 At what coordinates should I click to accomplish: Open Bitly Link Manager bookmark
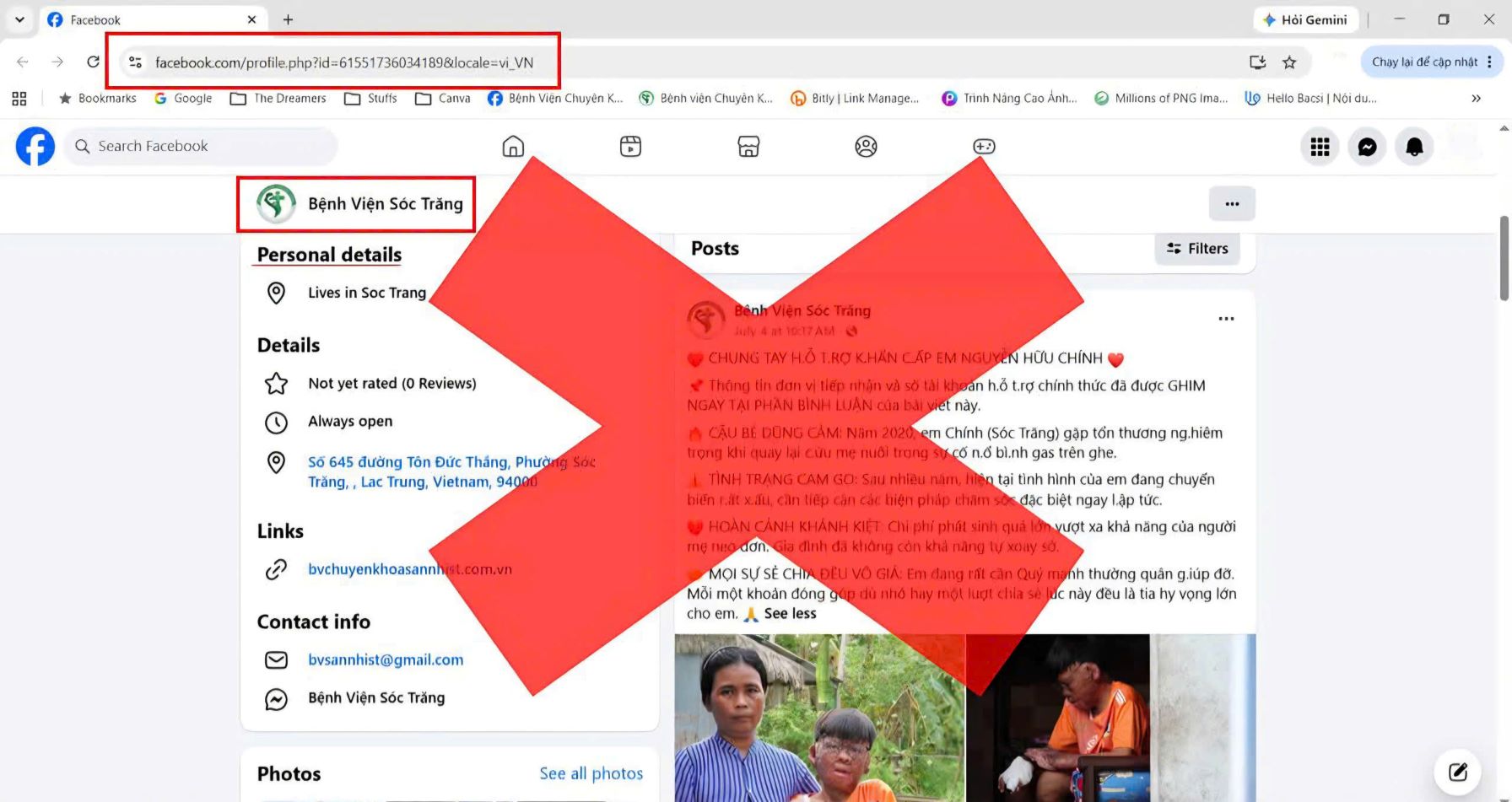[x=855, y=99]
